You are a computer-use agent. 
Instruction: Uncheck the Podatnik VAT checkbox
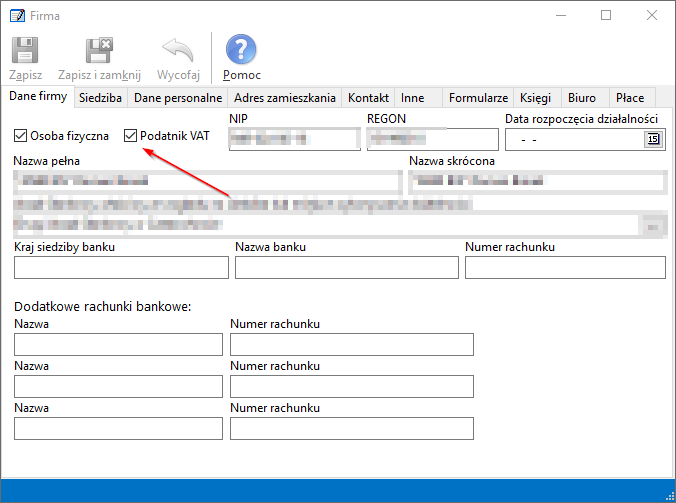click(x=130, y=136)
